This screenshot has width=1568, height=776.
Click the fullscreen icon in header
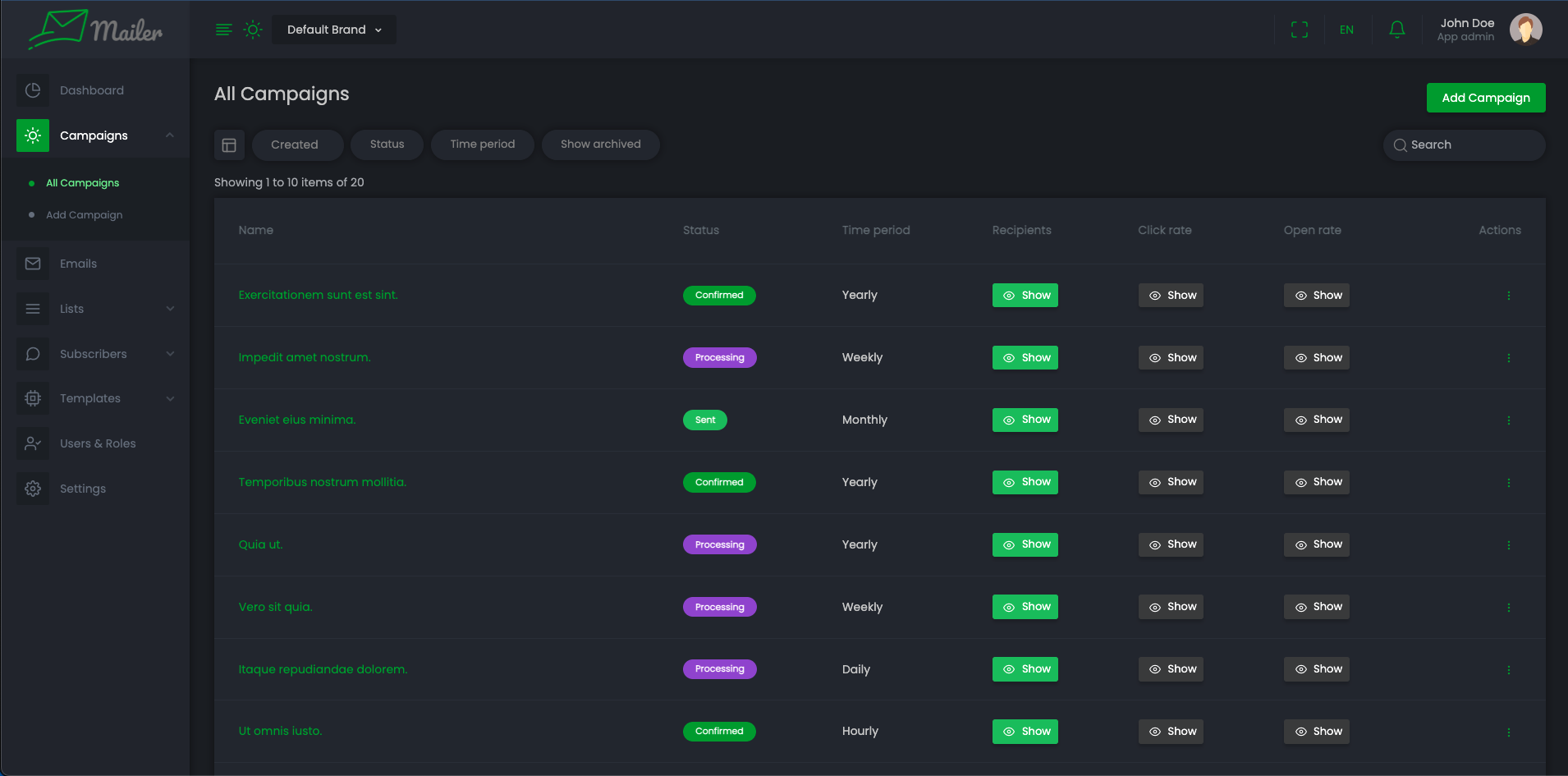click(x=1299, y=30)
